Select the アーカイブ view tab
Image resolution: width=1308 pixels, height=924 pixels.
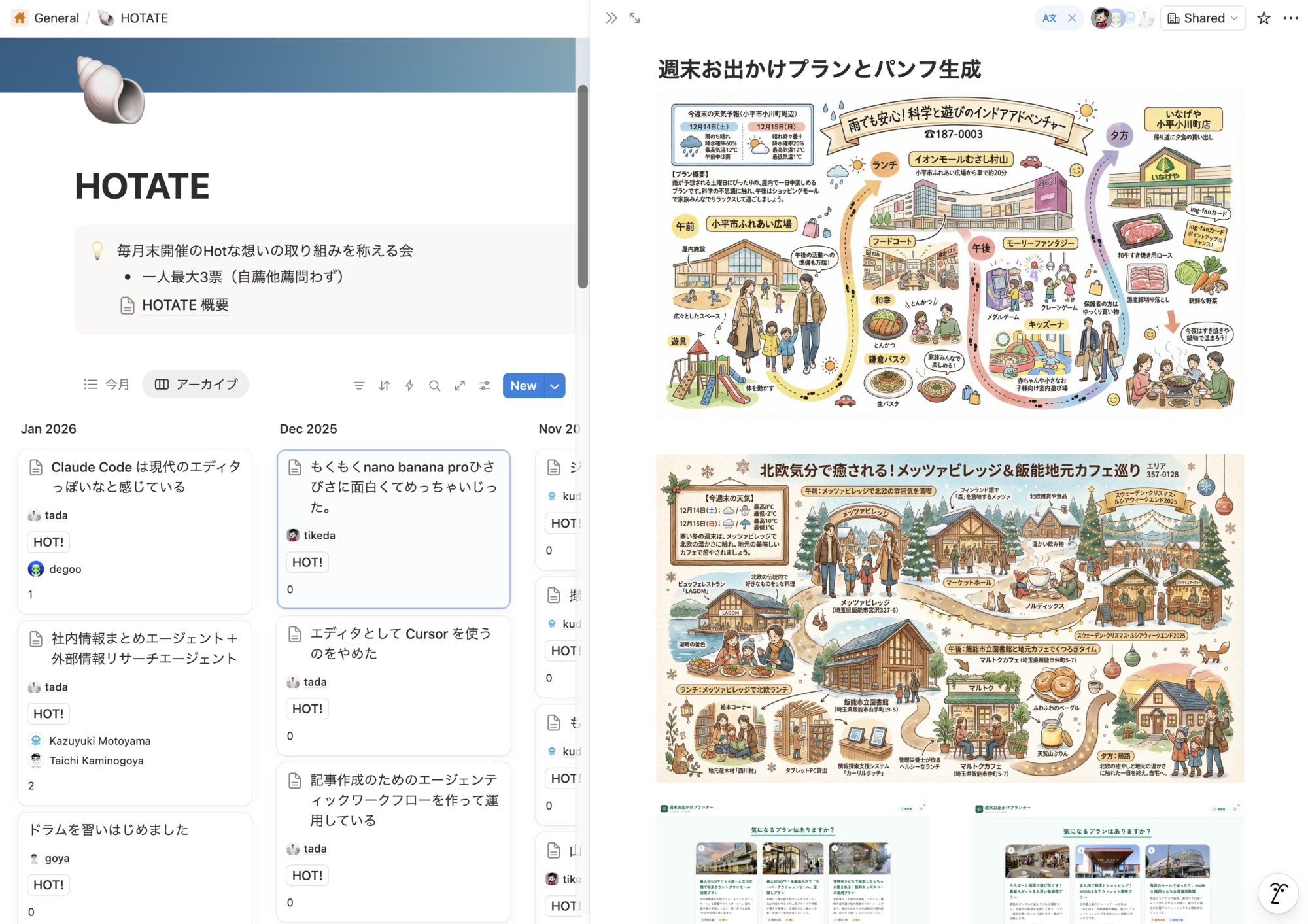coord(196,385)
